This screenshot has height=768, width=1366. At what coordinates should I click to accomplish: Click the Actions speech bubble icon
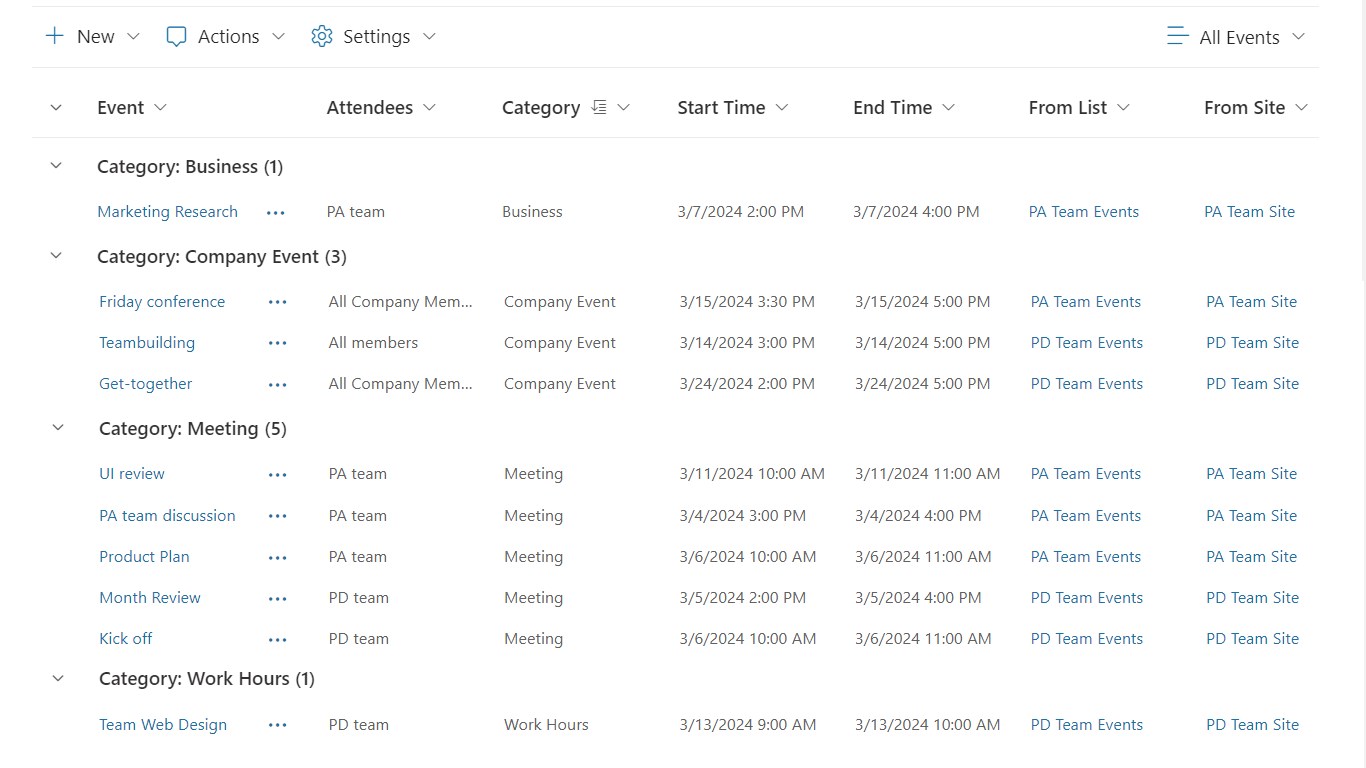click(x=176, y=37)
